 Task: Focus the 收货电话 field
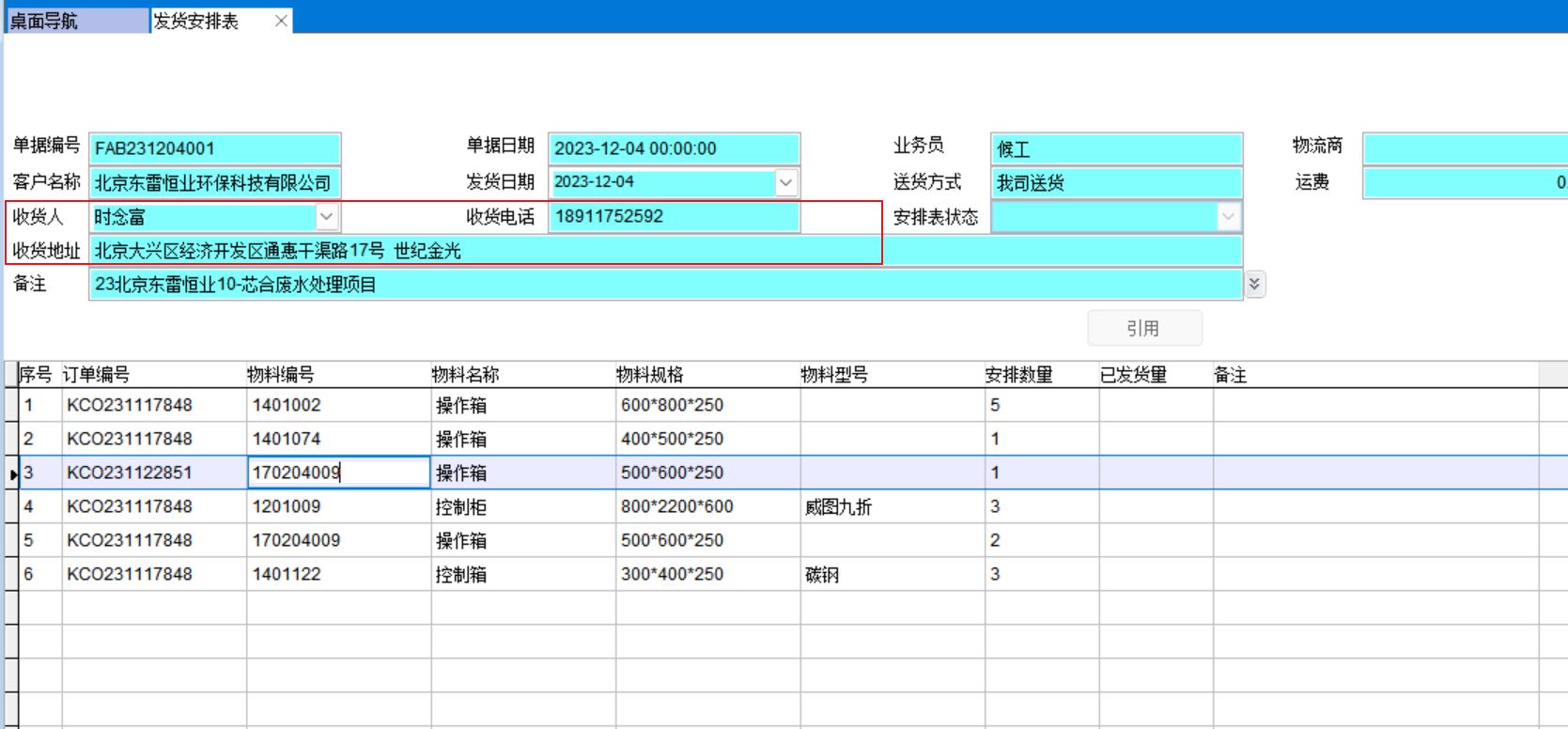click(673, 217)
